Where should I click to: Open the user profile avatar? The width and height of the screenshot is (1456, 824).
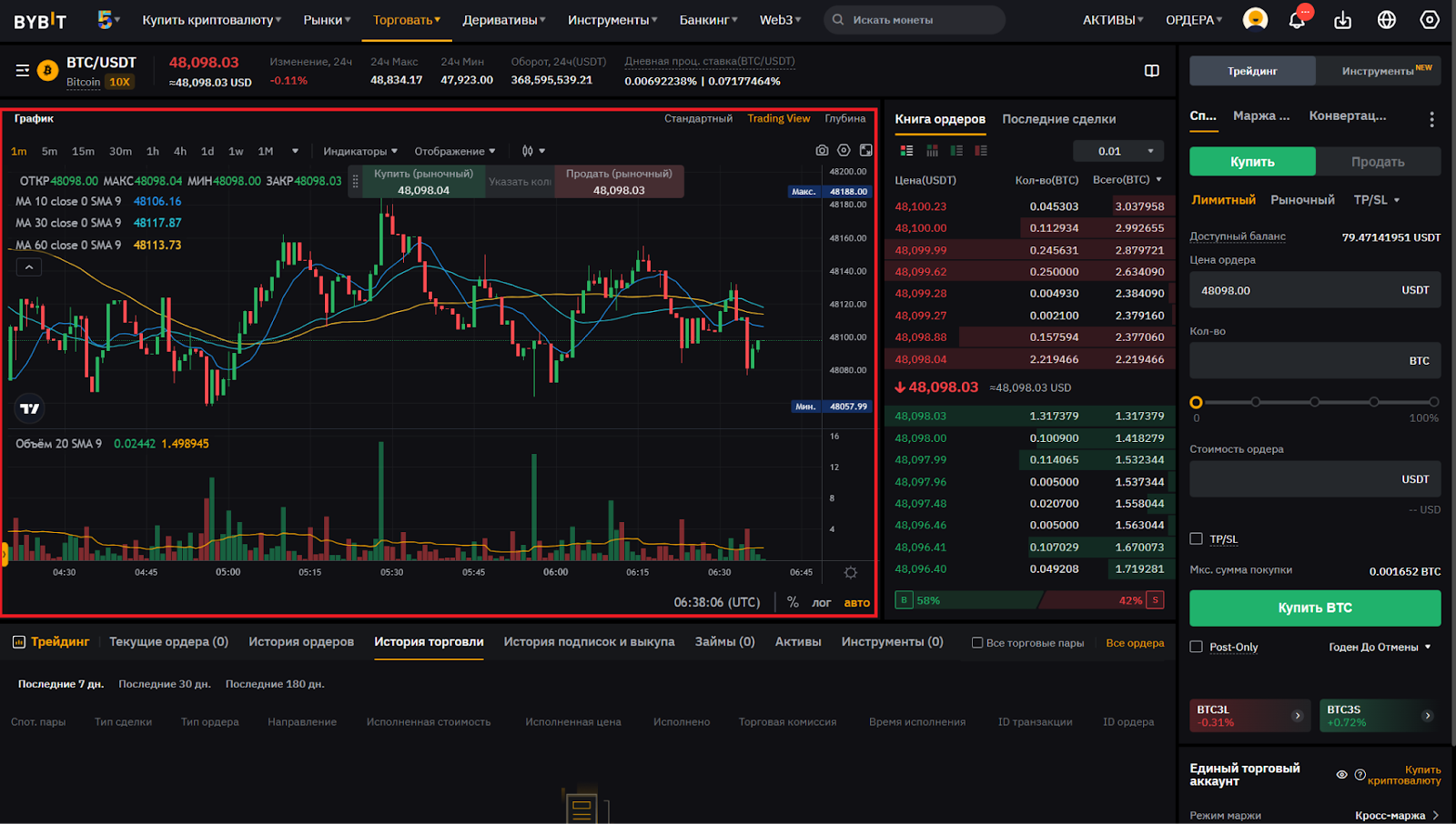coord(1255,19)
